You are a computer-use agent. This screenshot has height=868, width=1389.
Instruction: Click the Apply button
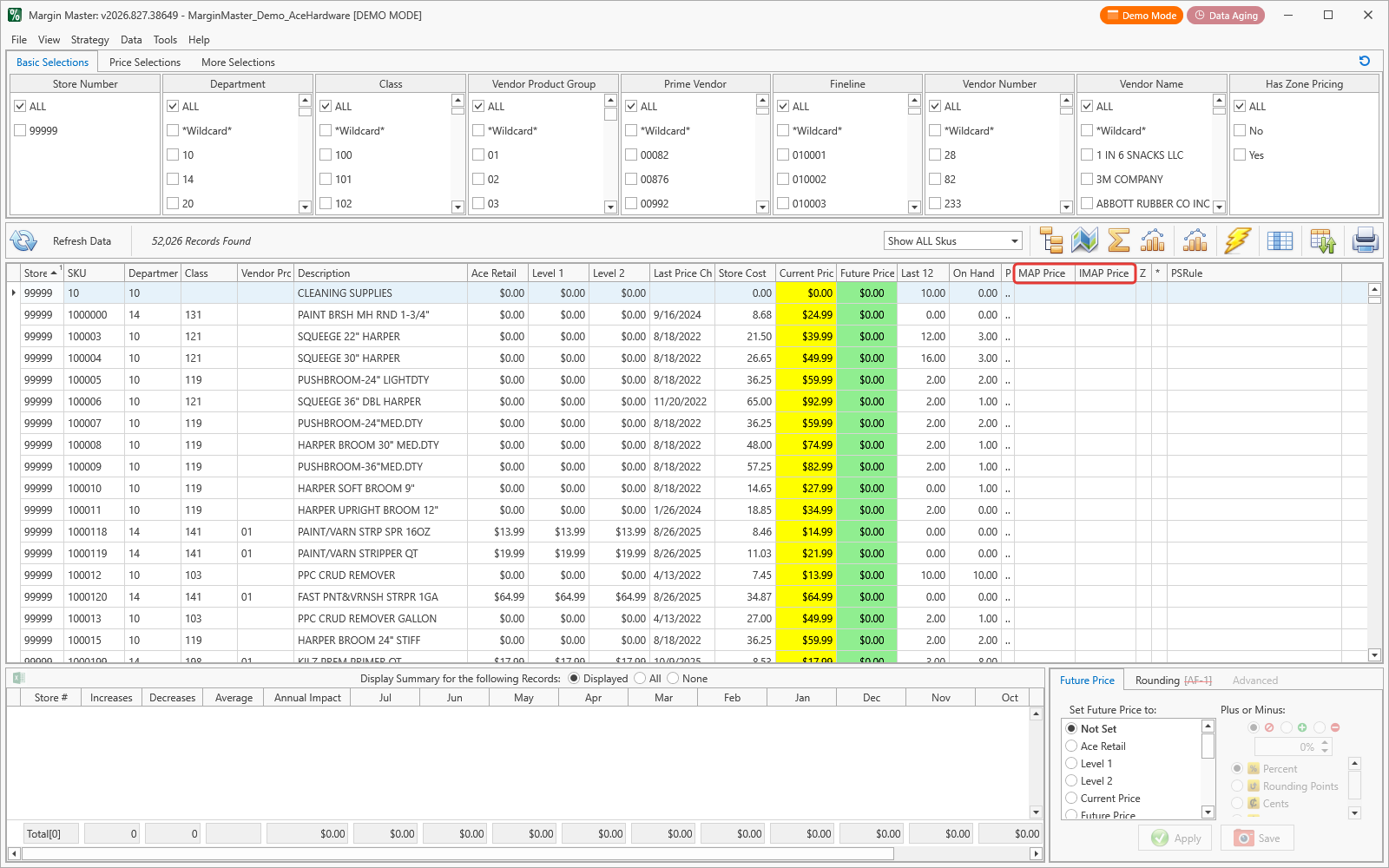1175,838
